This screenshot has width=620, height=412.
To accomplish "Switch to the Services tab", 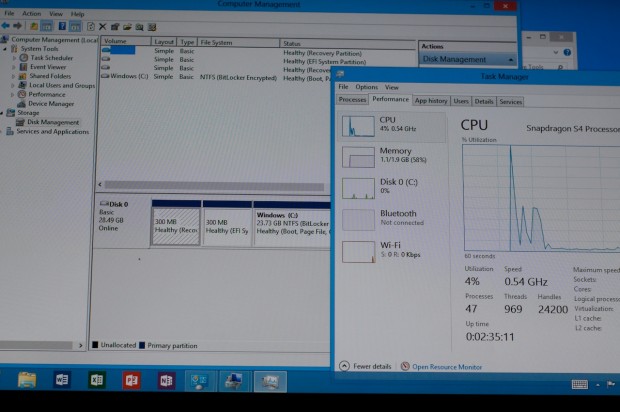I will (x=510, y=102).
